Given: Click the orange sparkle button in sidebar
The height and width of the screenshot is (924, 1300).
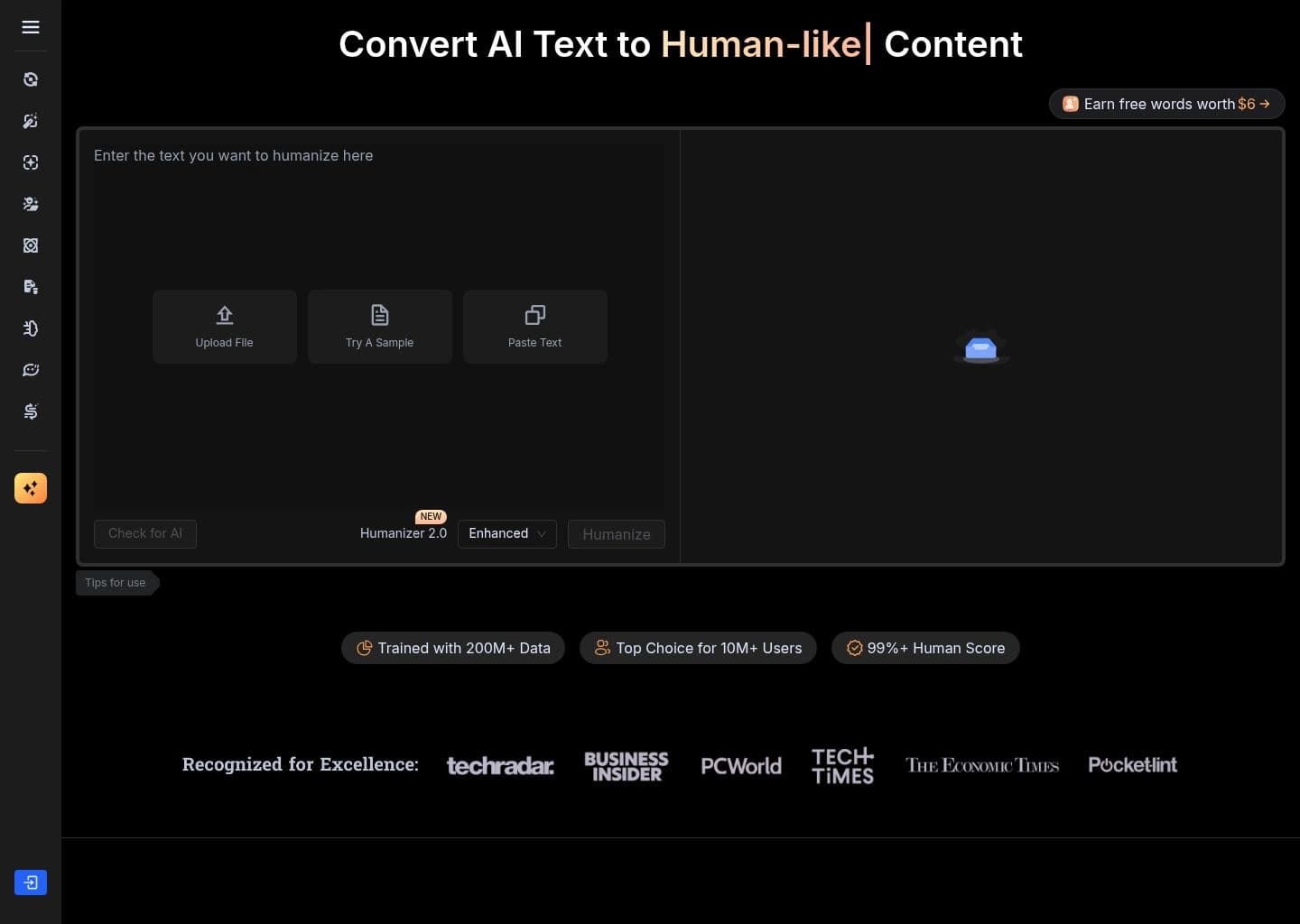Looking at the screenshot, I should [31, 488].
